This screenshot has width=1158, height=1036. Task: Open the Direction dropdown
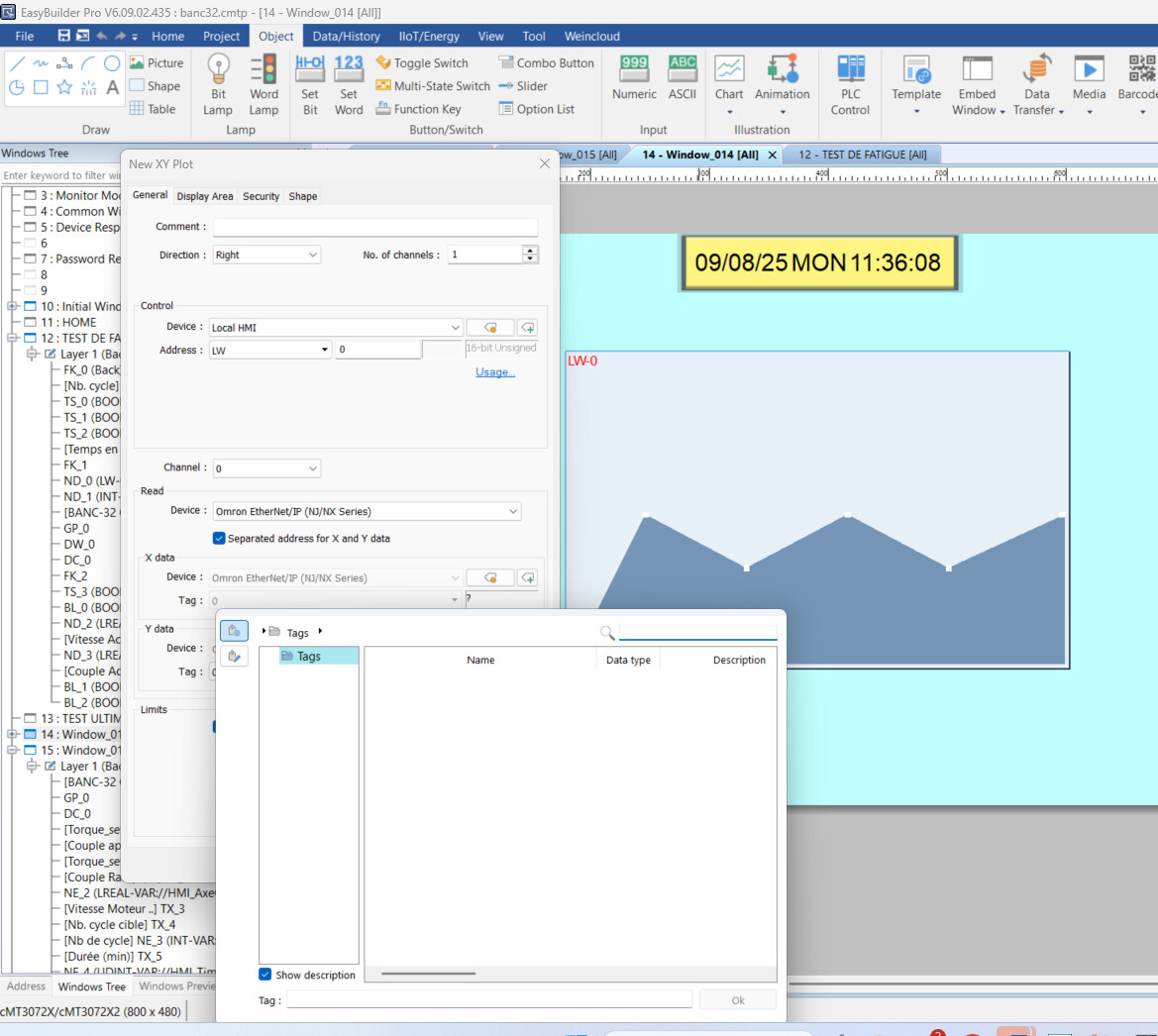pos(266,255)
